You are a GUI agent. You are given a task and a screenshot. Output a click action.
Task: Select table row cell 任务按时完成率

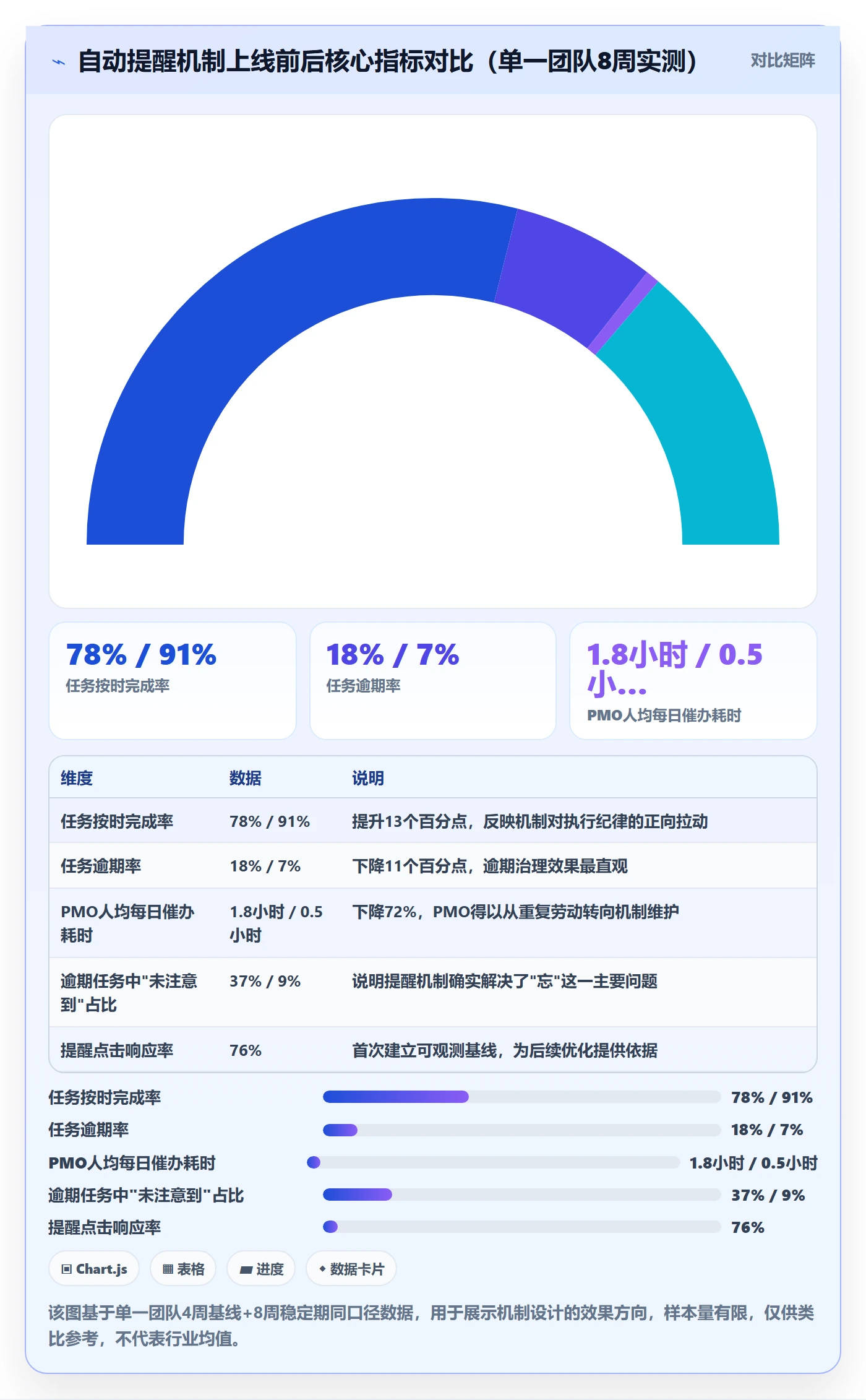click(x=117, y=821)
